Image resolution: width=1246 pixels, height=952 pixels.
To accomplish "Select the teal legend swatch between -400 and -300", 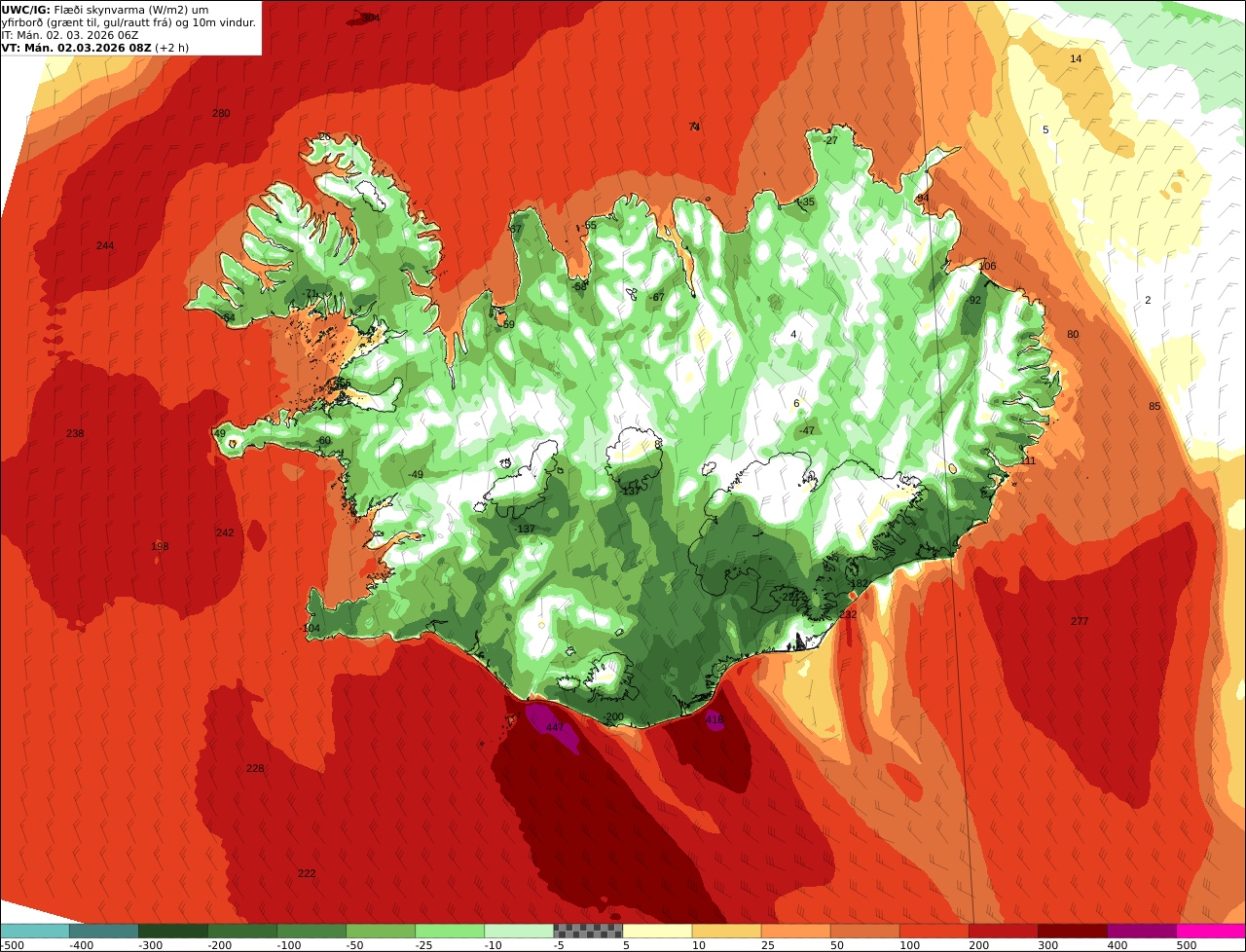I will pos(104,931).
